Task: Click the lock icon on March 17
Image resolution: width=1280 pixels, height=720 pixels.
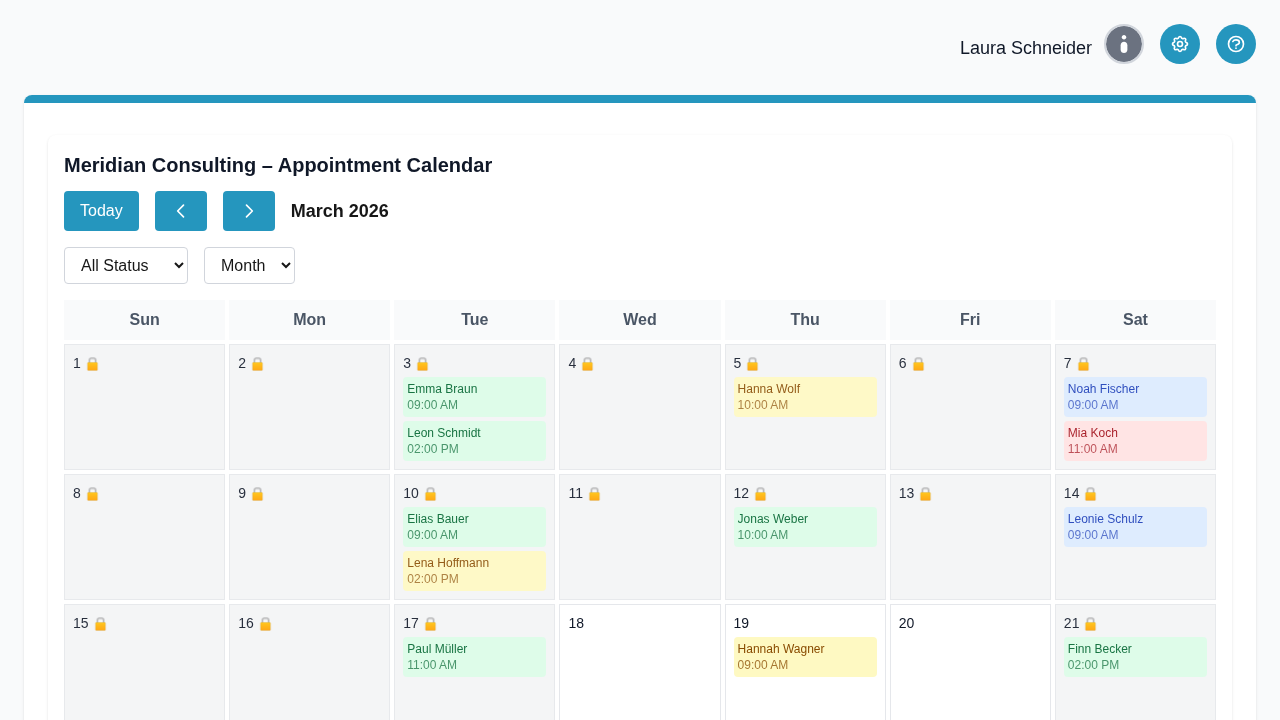Action: [x=431, y=623]
